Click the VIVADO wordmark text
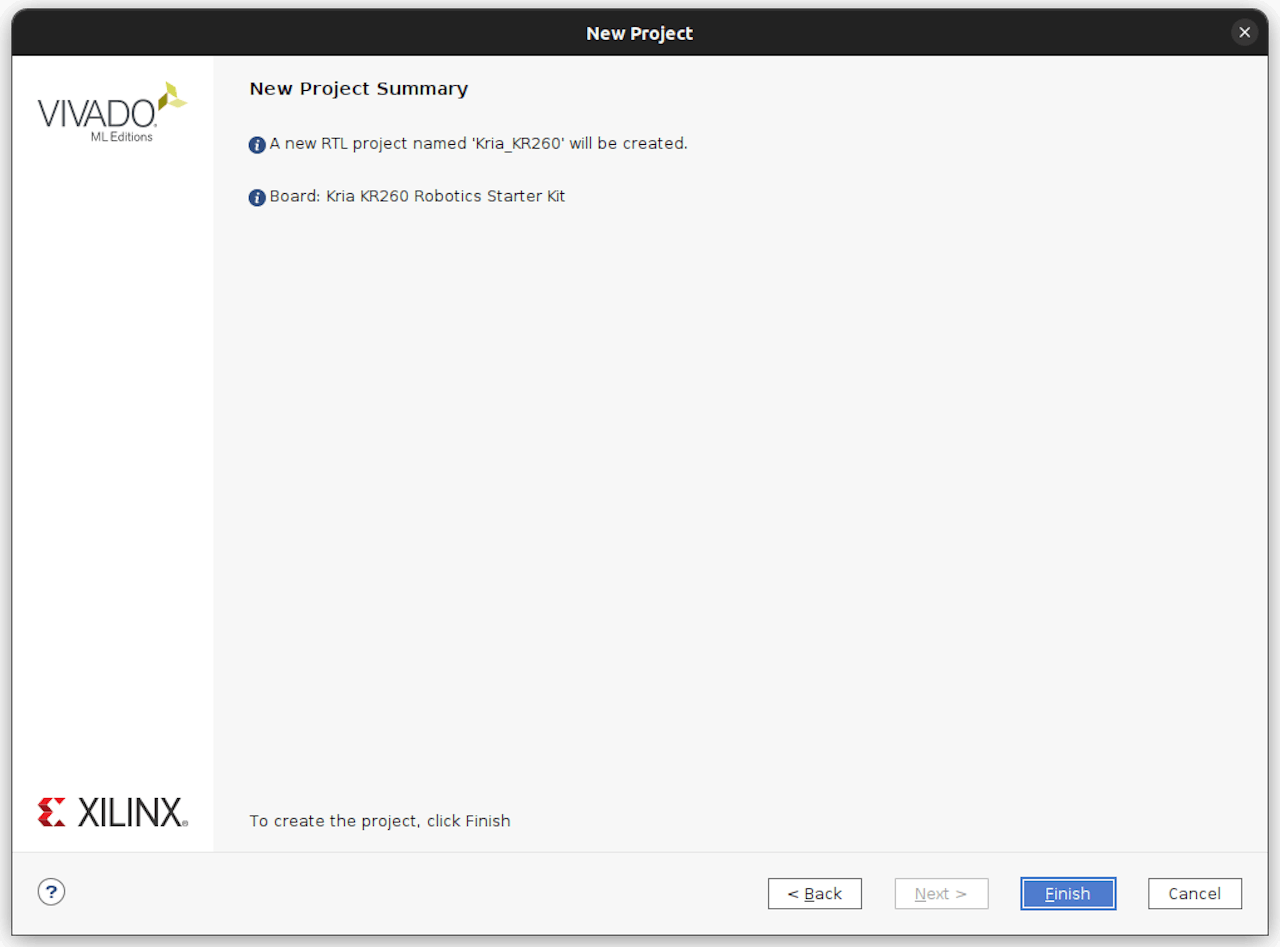Screen dimensions: 1280x947 click(96, 113)
